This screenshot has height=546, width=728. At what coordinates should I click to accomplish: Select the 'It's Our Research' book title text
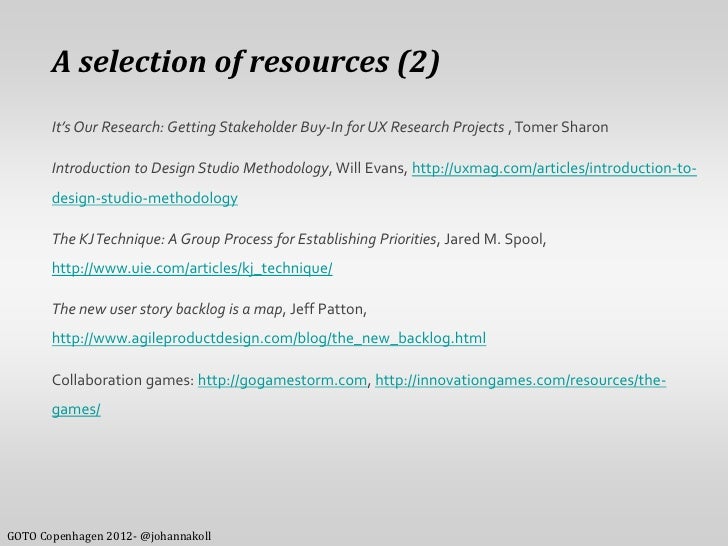click(x=278, y=127)
